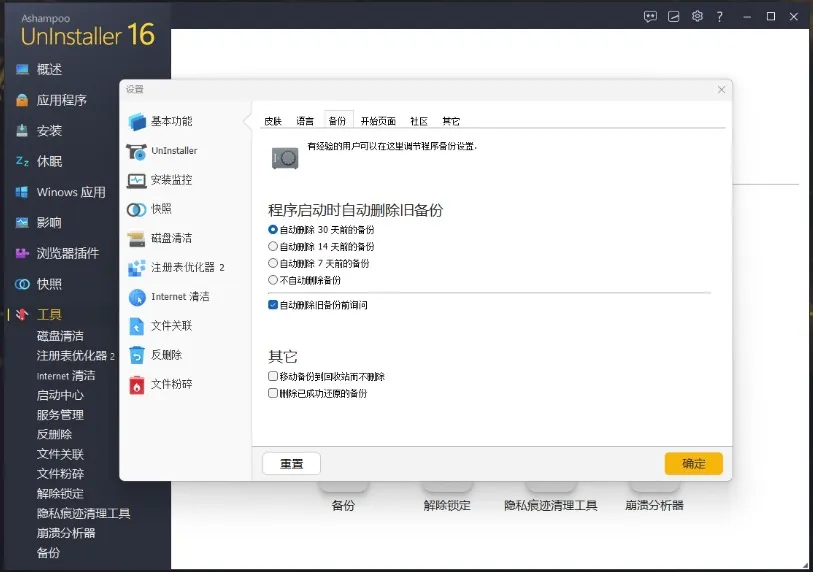Click the 影响 impact icon in sidebar

(22, 222)
